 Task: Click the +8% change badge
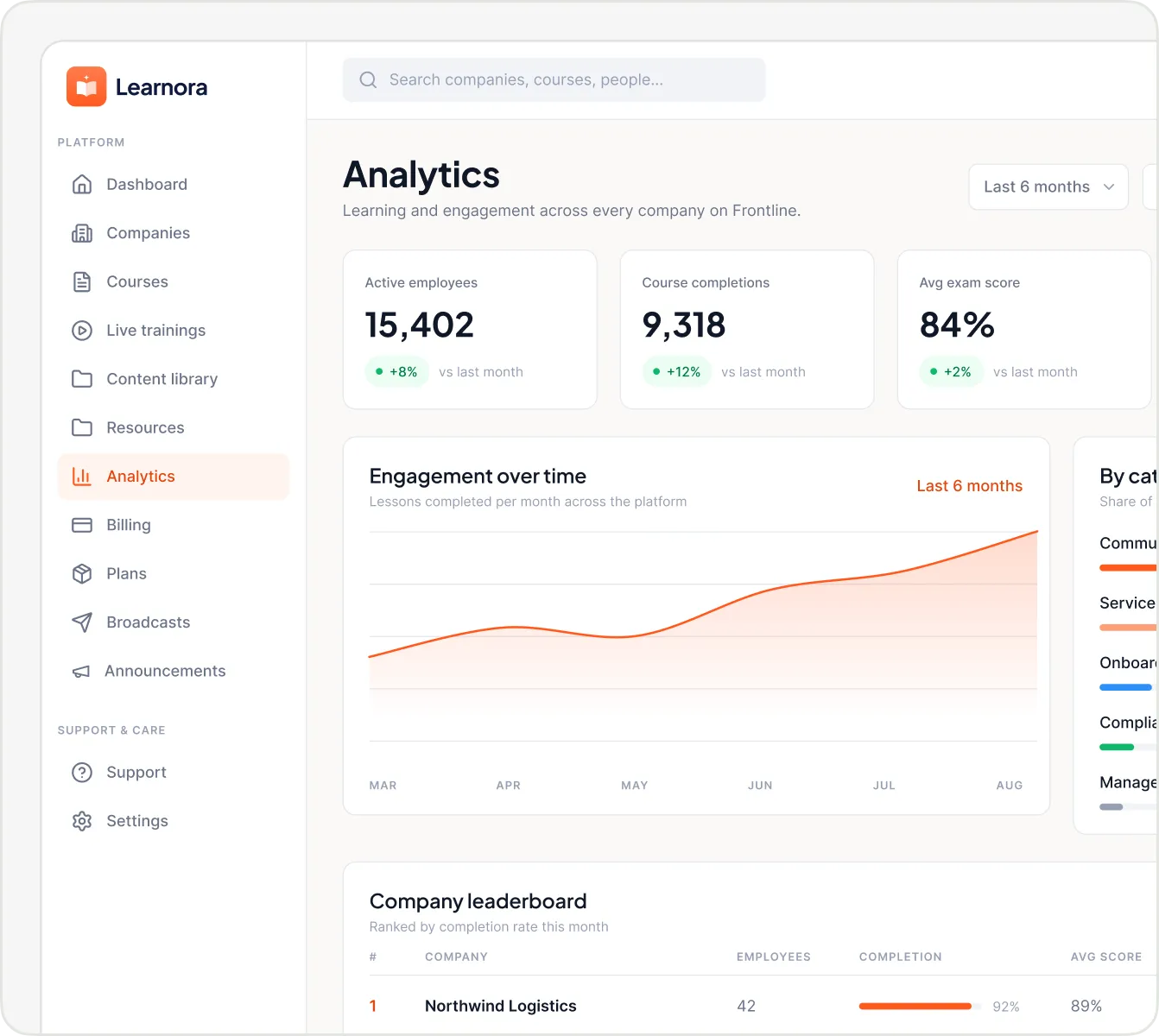click(397, 372)
